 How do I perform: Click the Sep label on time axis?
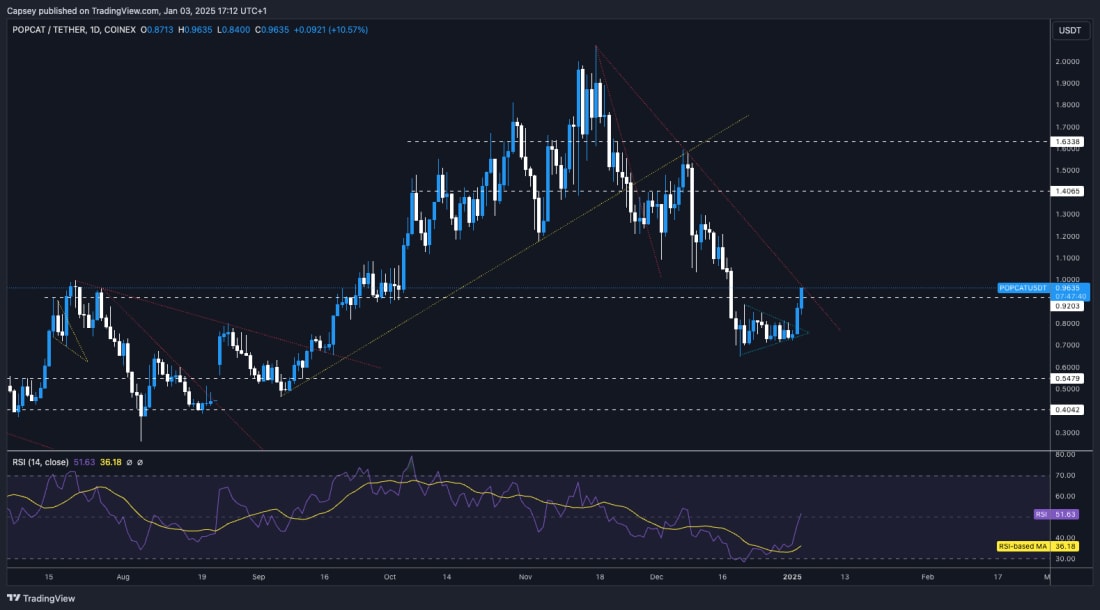[x=259, y=577]
